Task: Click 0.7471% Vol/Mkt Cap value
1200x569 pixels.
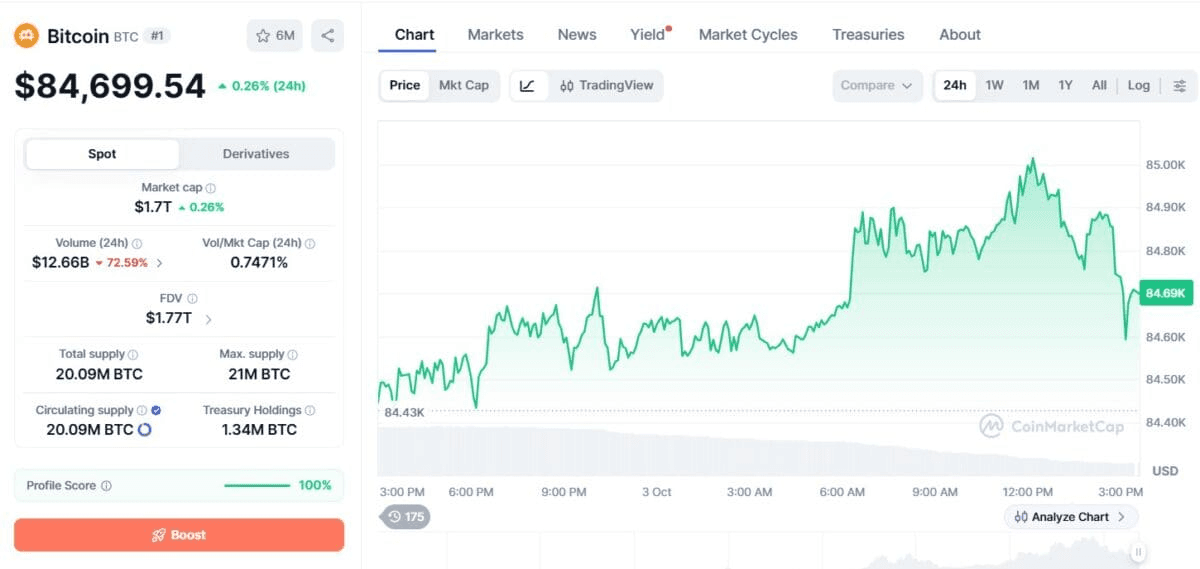Action: point(259,263)
